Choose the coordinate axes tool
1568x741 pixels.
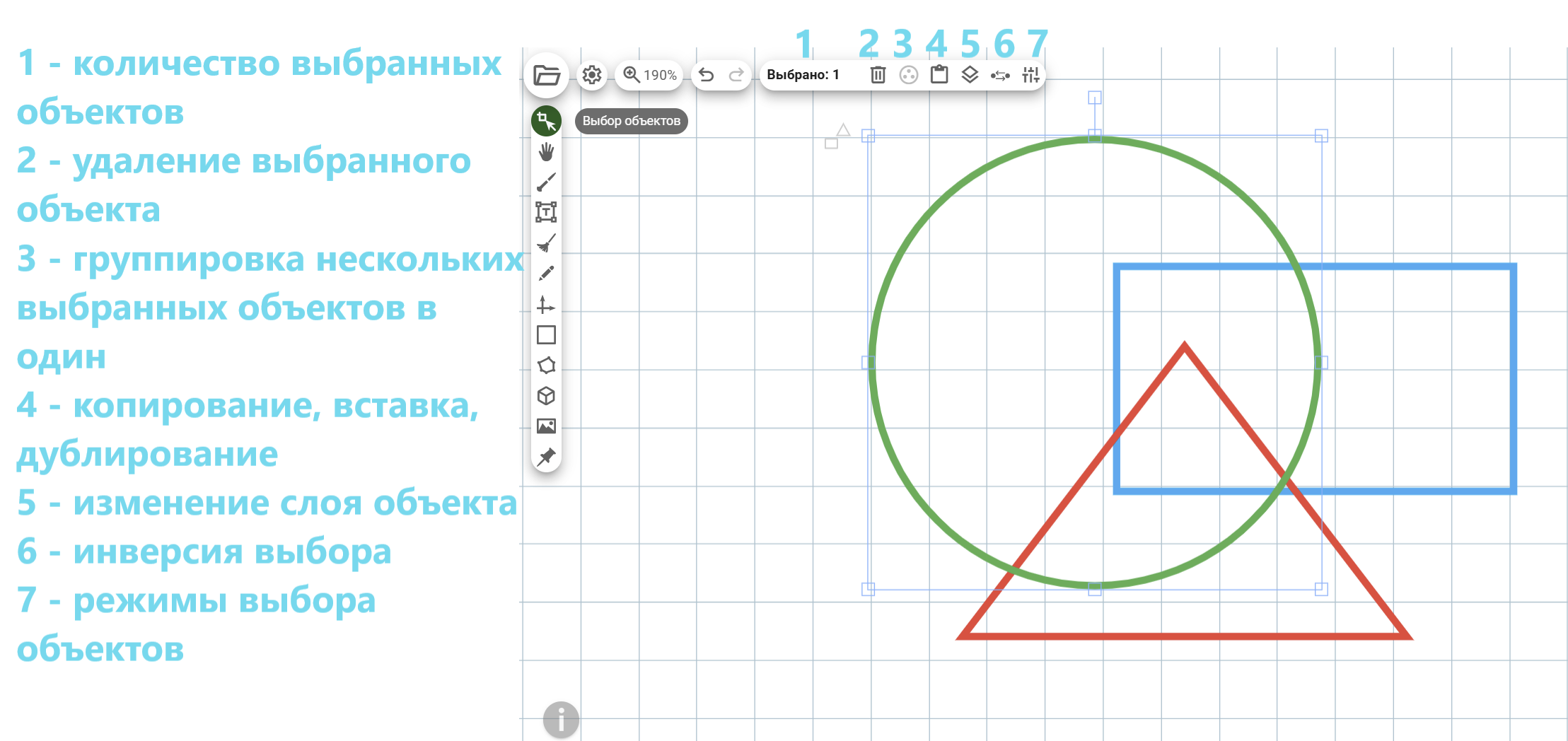[546, 305]
